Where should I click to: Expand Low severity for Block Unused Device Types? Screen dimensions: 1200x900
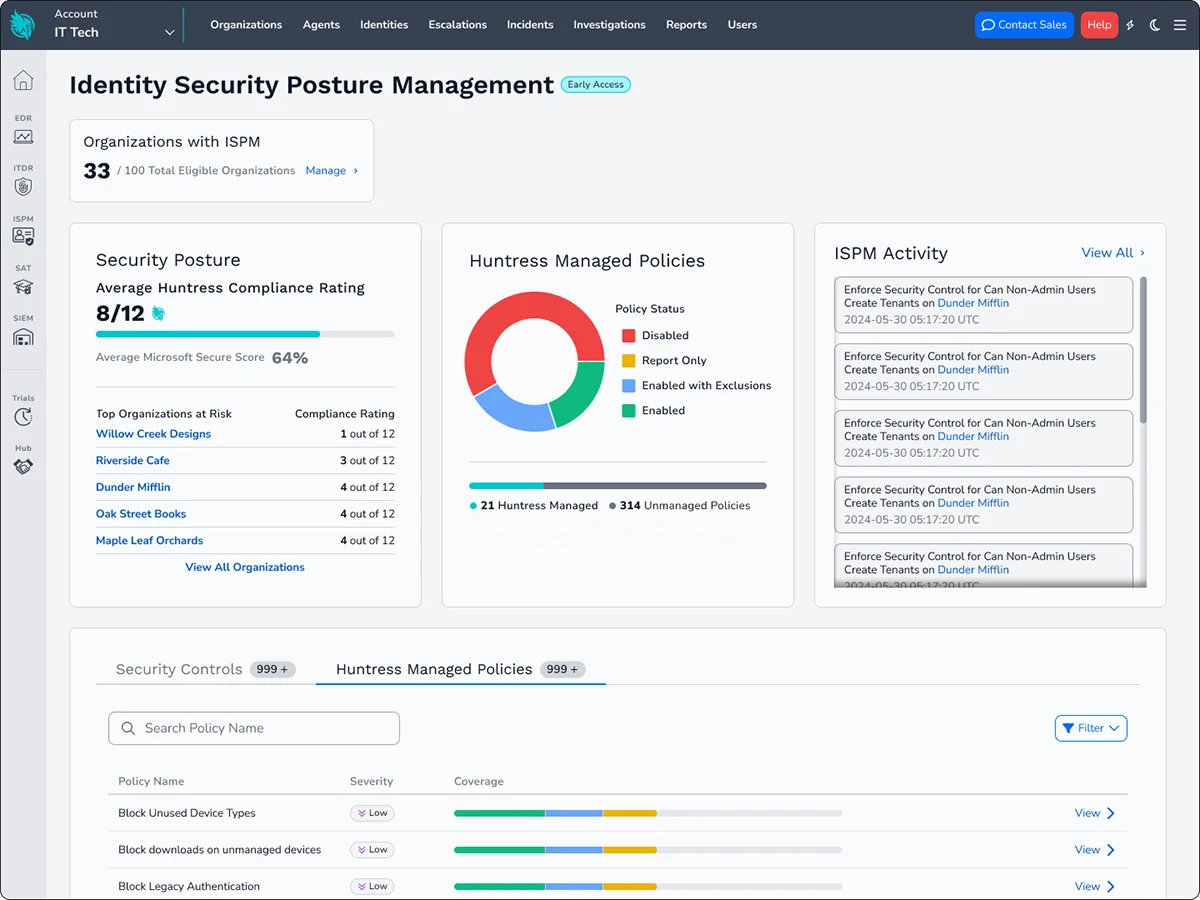(372, 813)
